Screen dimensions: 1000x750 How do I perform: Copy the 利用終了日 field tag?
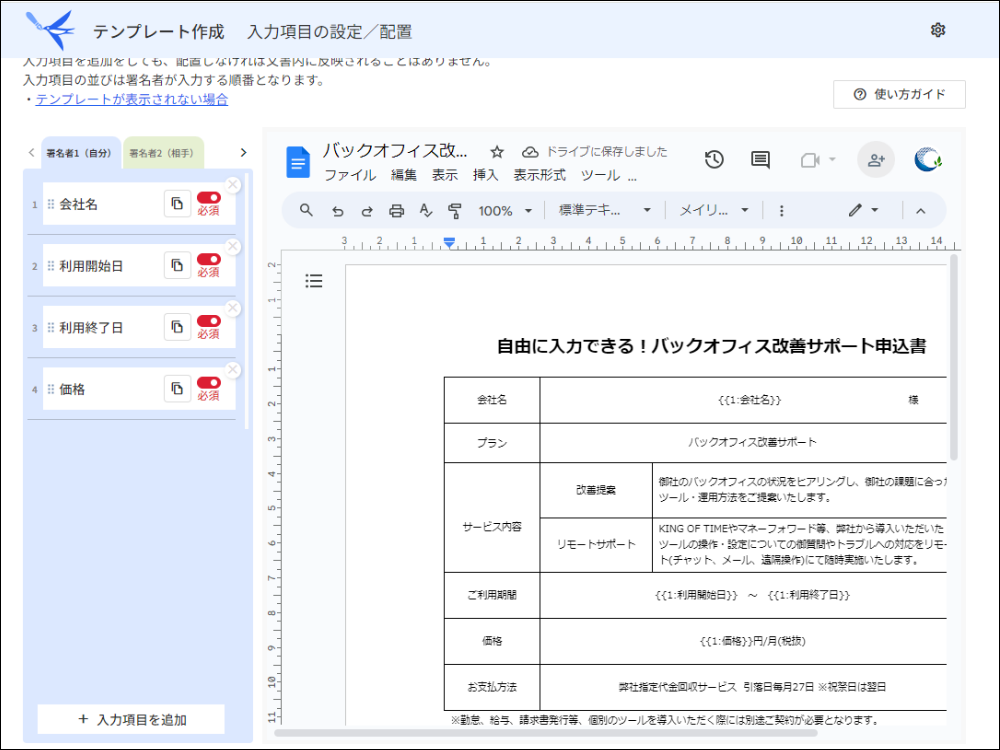pos(177,327)
